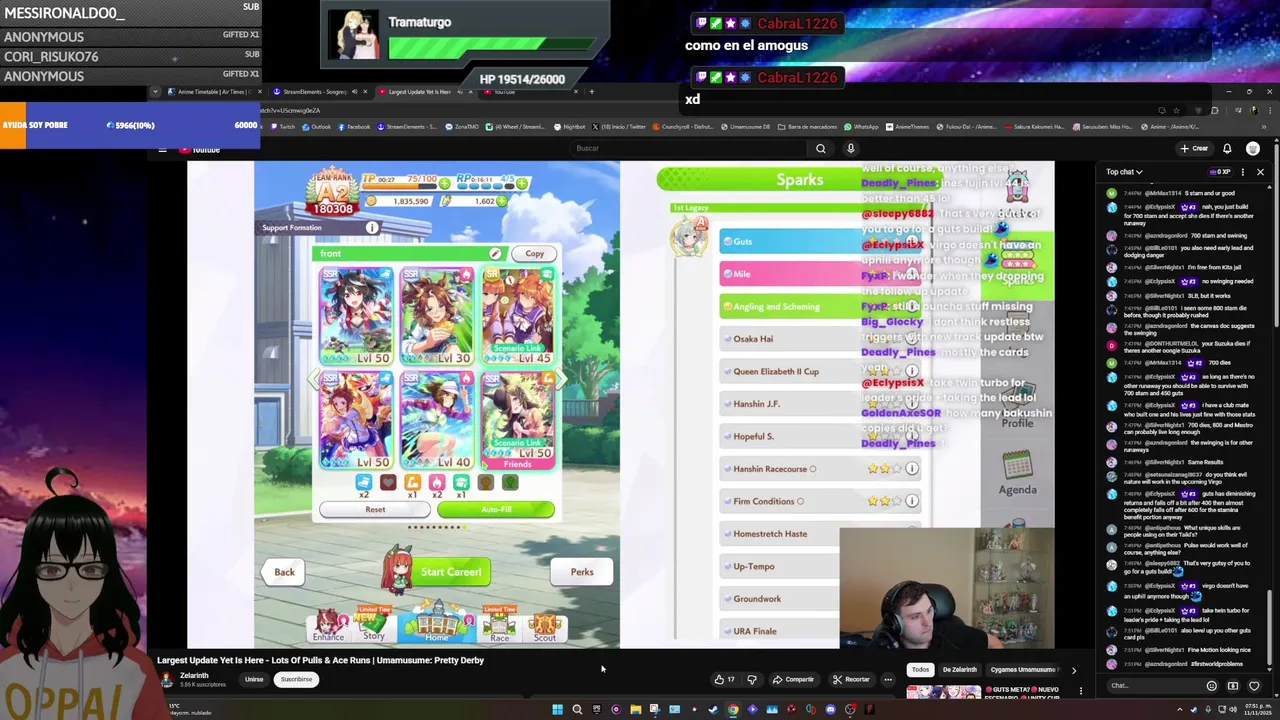This screenshot has height=720, width=1280.
Task: Dislike the video thumbs down
Action: pos(752,679)
